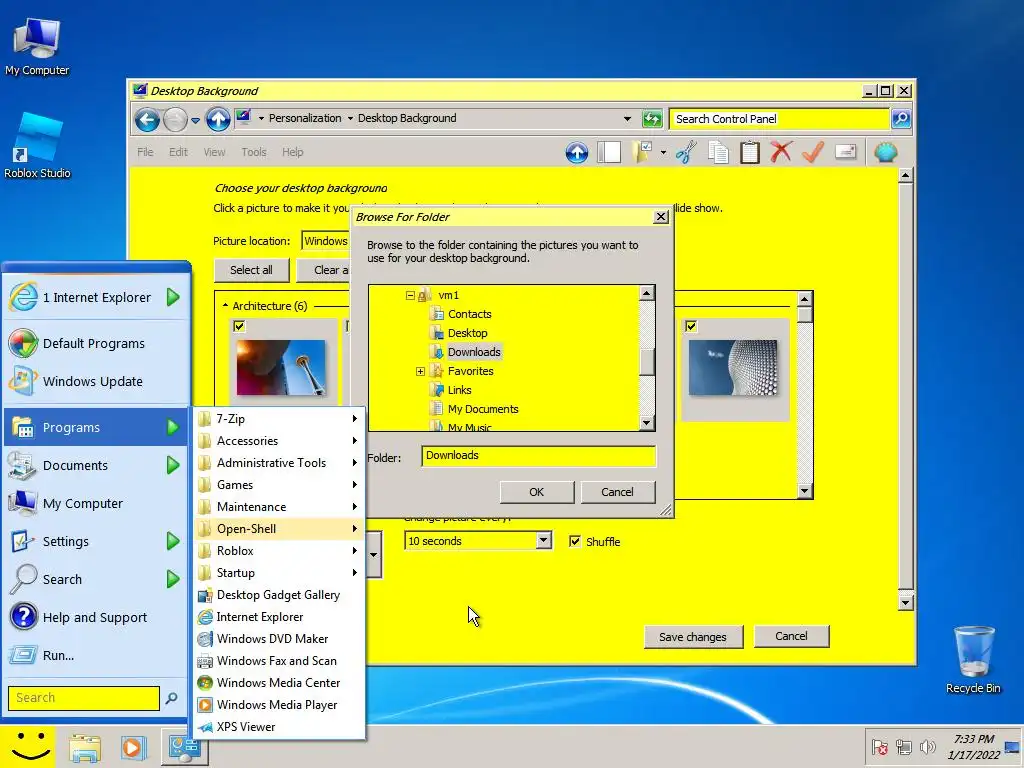
Task: Click the wallpaper list scrollbar thumb
Action: (805, 315)
